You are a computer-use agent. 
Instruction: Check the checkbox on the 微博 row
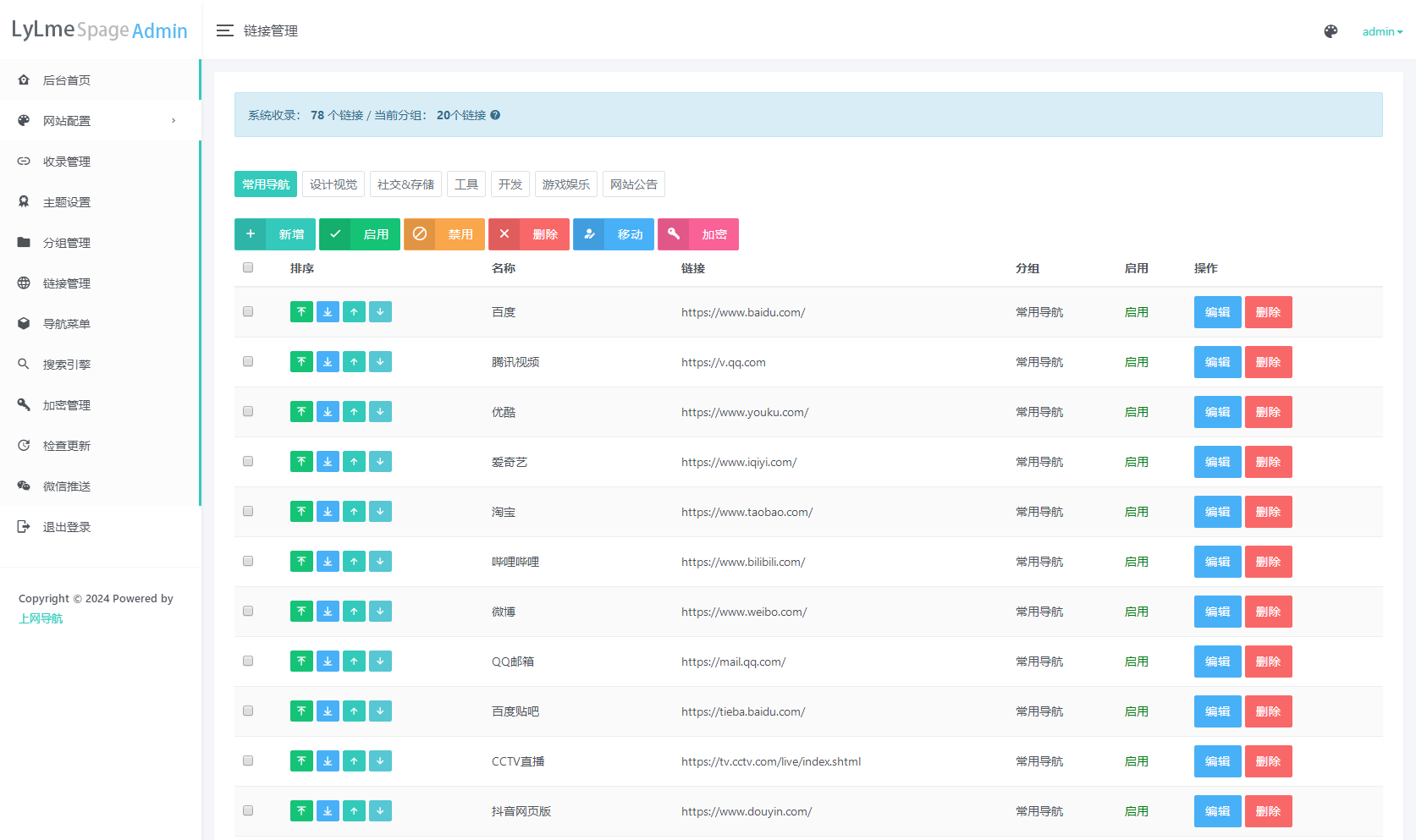tap(247, 611)
